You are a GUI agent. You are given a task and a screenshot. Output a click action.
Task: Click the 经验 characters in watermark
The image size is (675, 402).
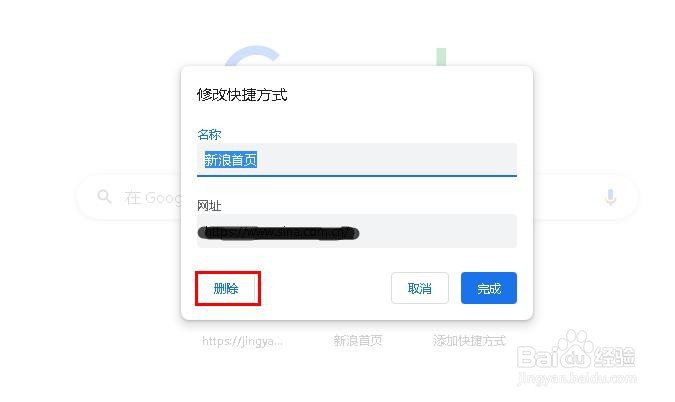point(614,357)
